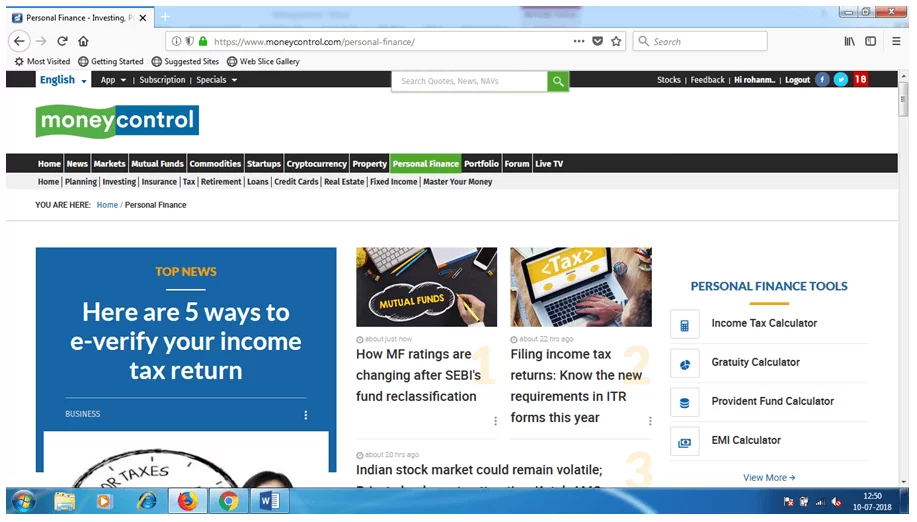The height and width of the screenshot is (522, 917).
Task: Bookmark this page with the star icon
Action: 616,42
